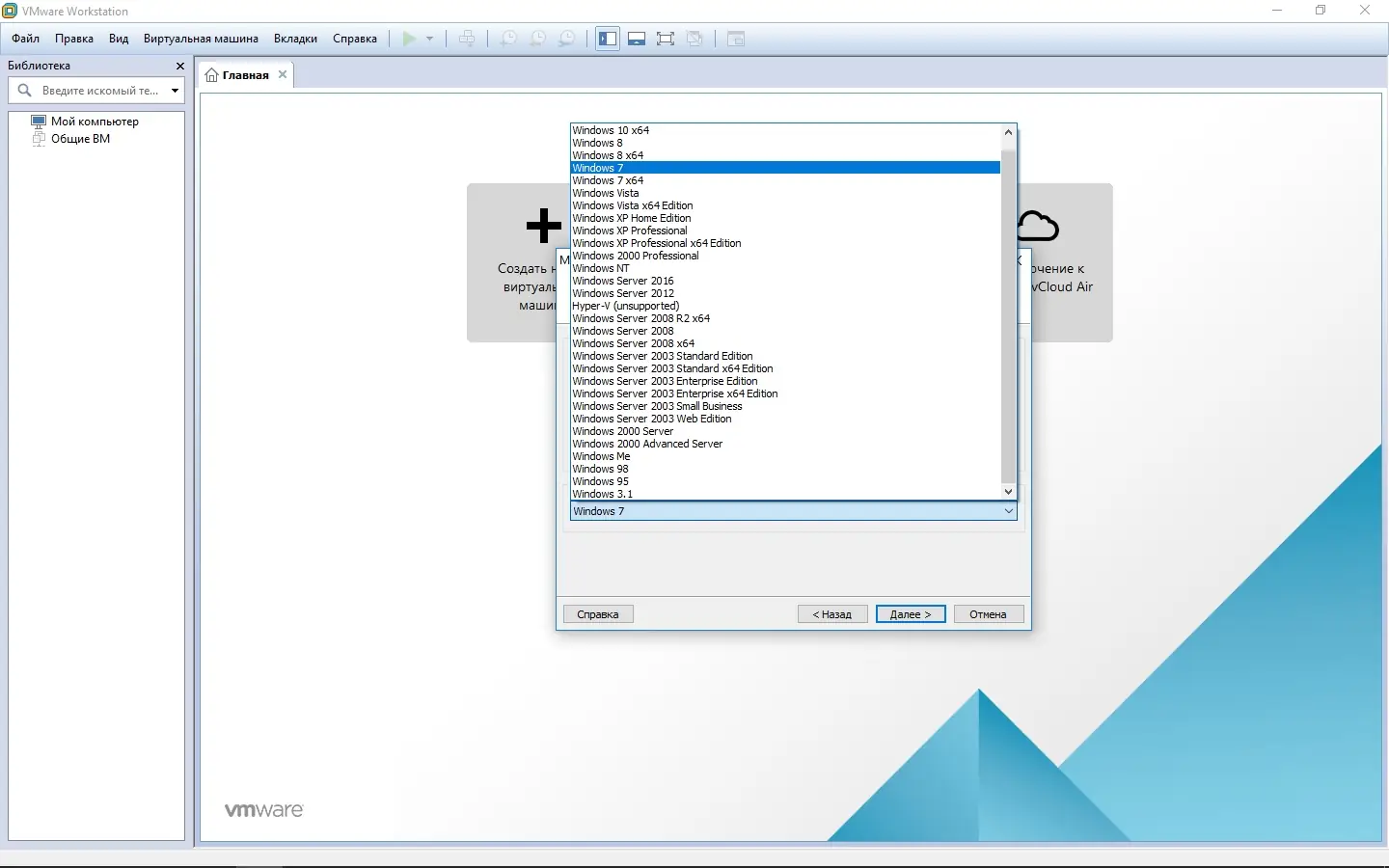This screenshot has width=1389, height=868.
Task: Open the Вид menu
Action: point(119,39)
